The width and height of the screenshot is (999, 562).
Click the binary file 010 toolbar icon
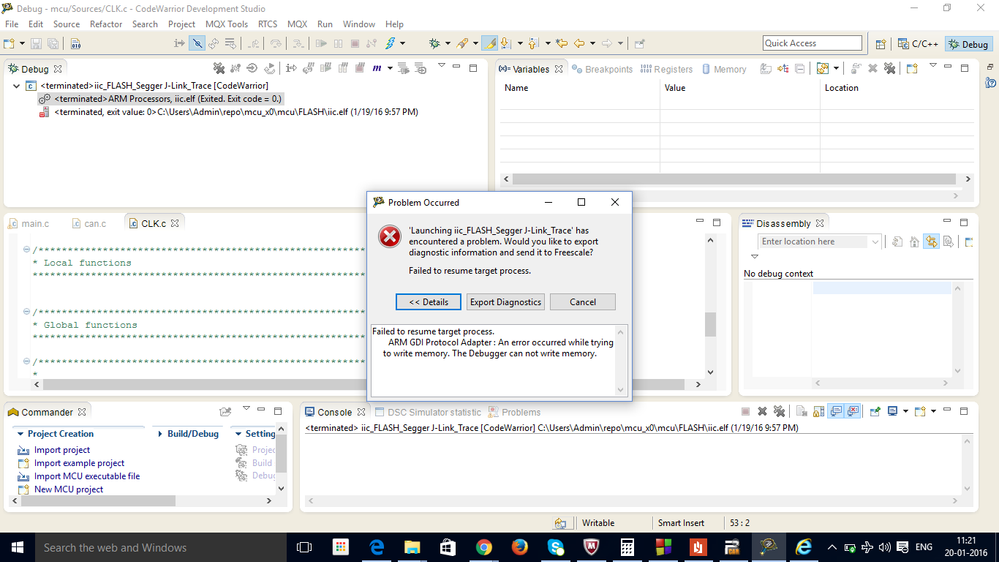pos(75,44)
